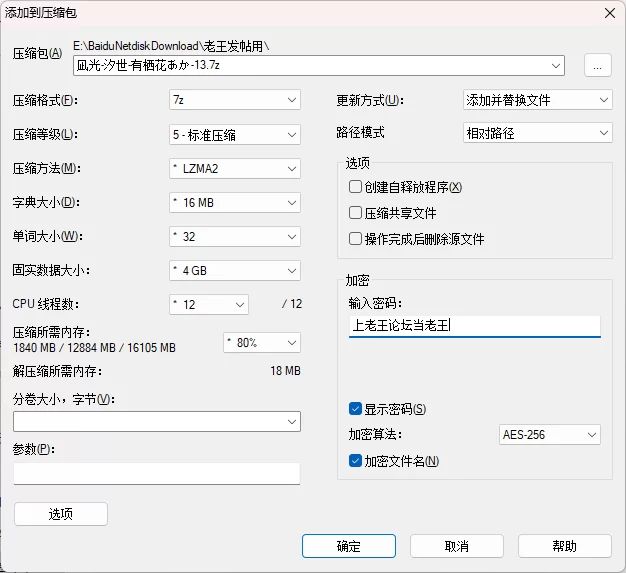Disable the 加密文件名 checkbox
The image size is (626, 573).
click(355, 461)
